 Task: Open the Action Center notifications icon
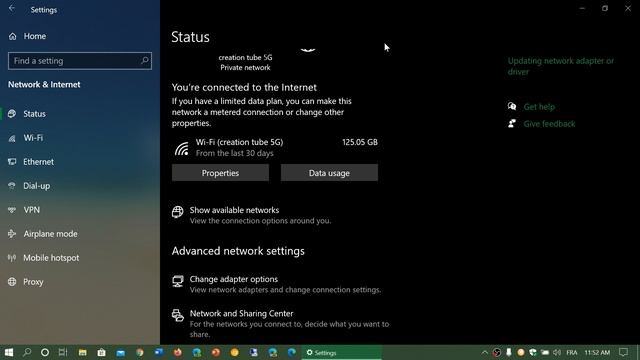(623, 352)
